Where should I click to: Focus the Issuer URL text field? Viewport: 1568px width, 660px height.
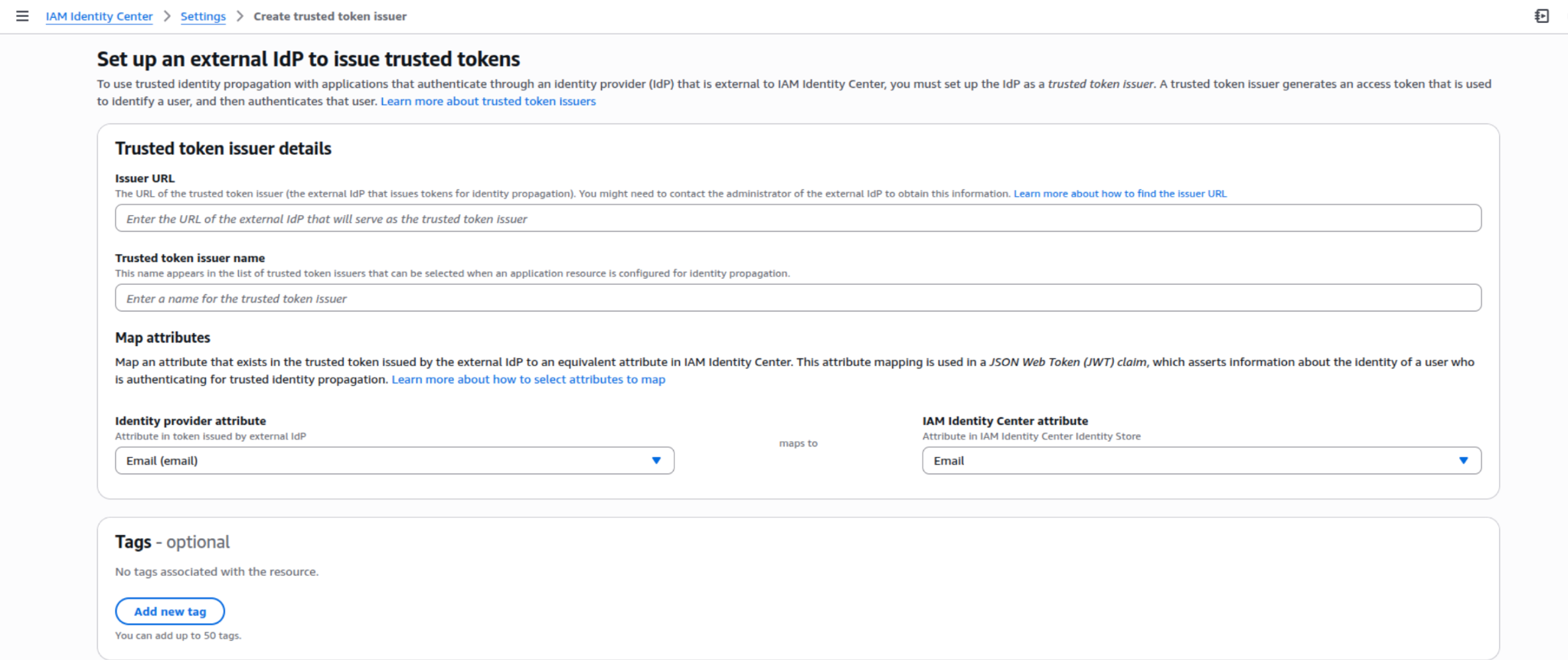click(x=798, y=219)
